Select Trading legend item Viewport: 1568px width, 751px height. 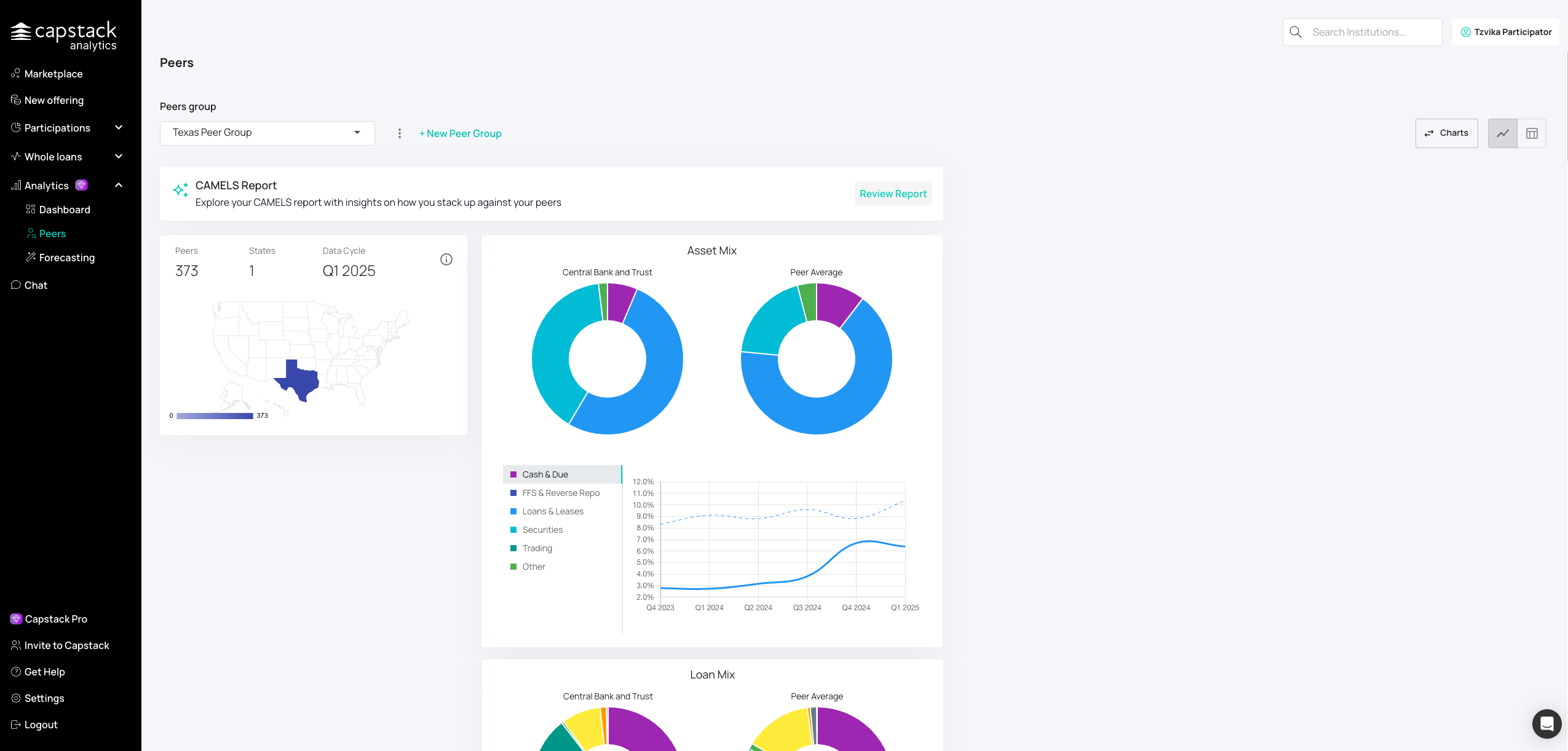562,548
